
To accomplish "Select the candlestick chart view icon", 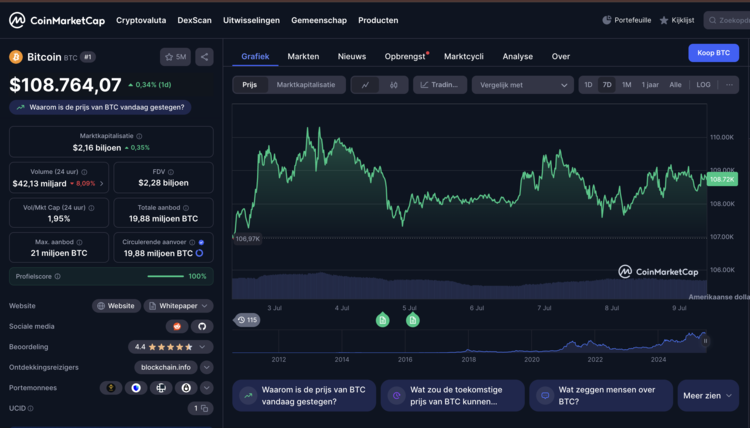I will pyautogui.click(x=394, y=85).
